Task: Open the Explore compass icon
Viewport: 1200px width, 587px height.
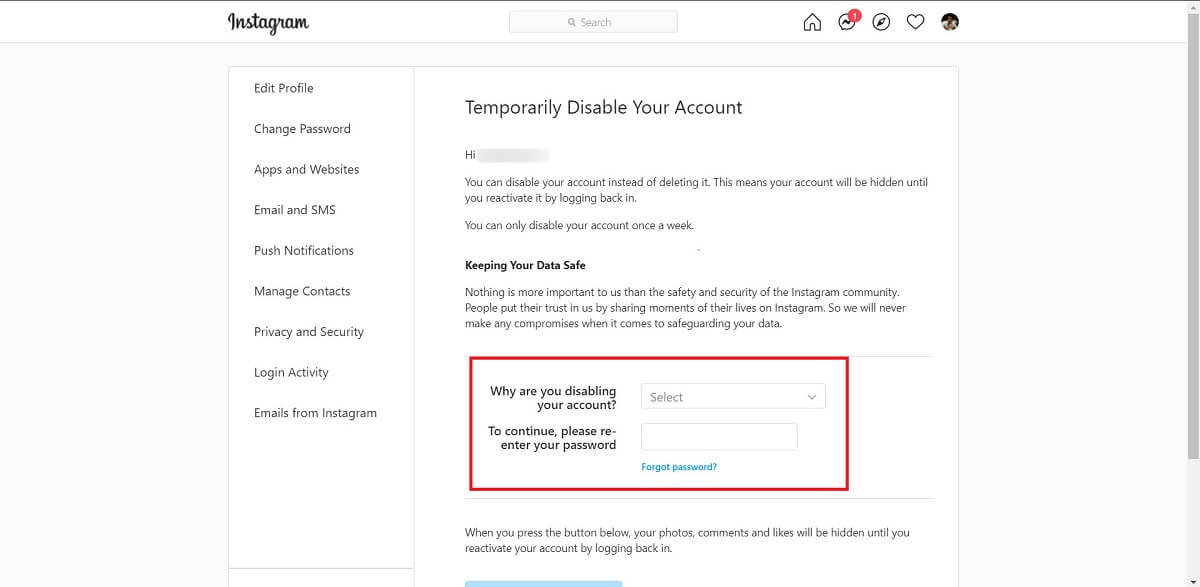Action: (x=881, y=22)
